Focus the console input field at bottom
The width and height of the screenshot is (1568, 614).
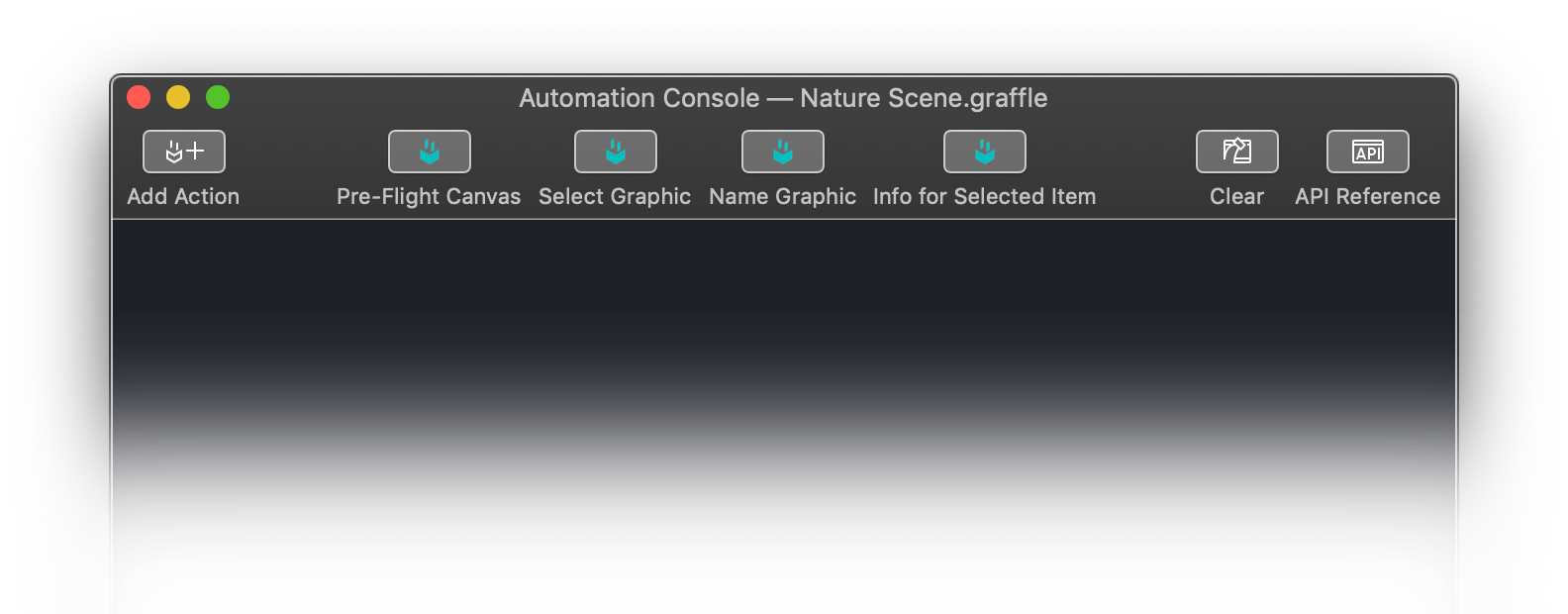783,596
